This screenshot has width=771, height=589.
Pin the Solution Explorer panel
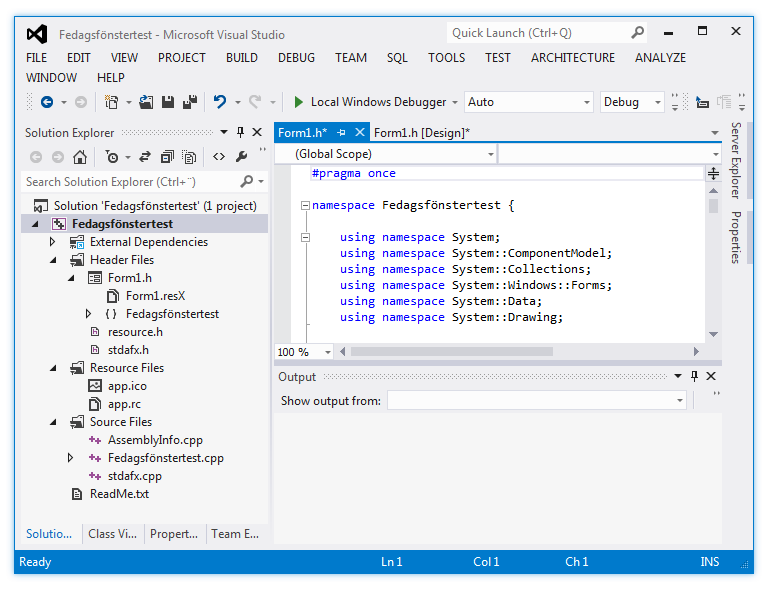pos(240,132)
